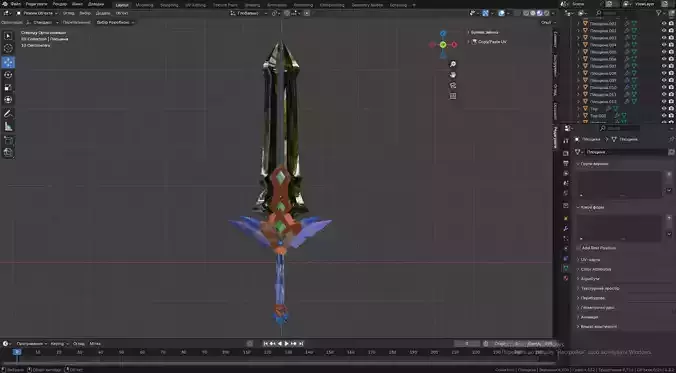The width and height of the screenshot is (676, 373).
Task: Select the 3D Cursor tool
Action: tap(8, 48)
